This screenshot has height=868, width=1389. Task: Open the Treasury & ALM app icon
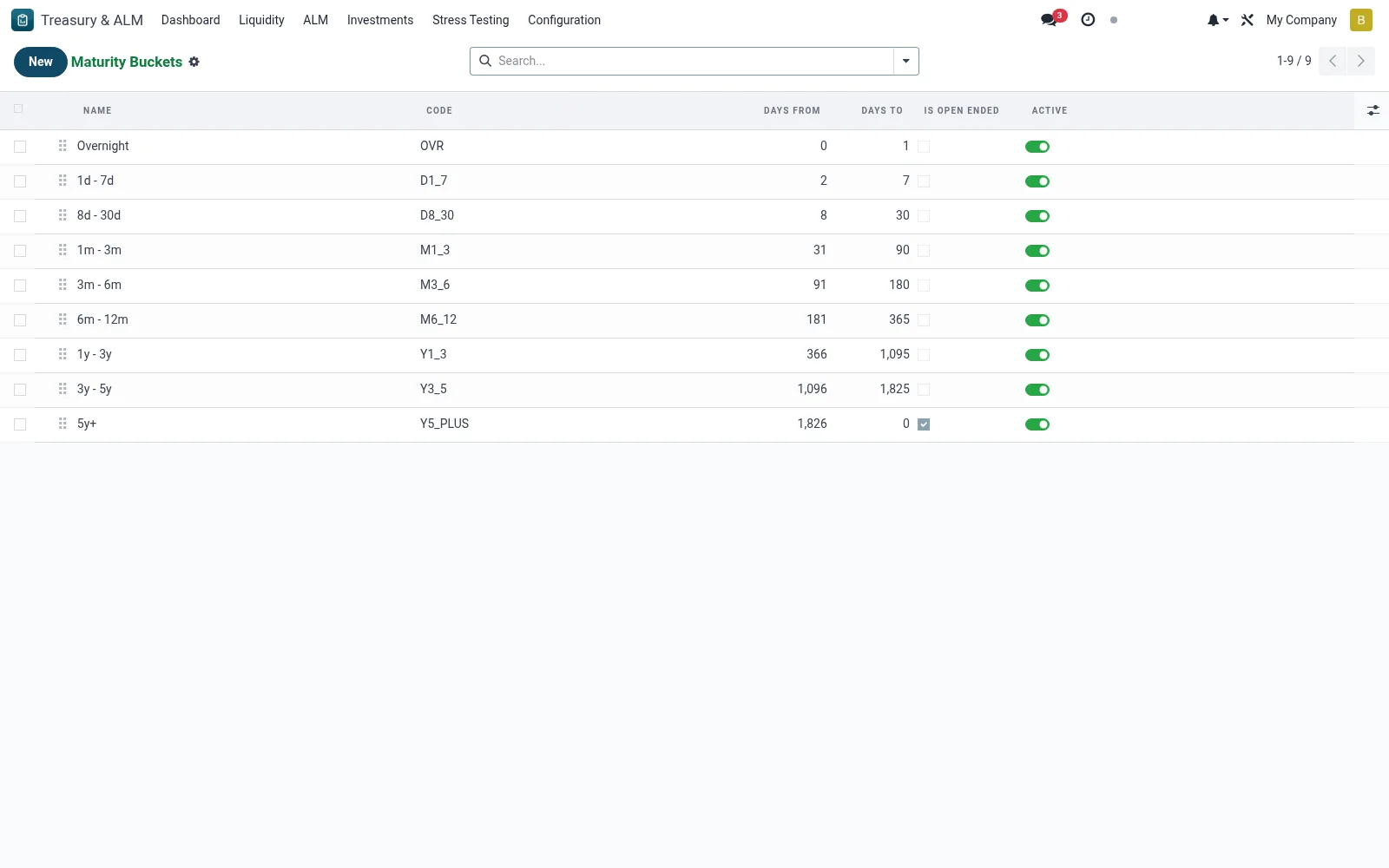click(23, 20)
